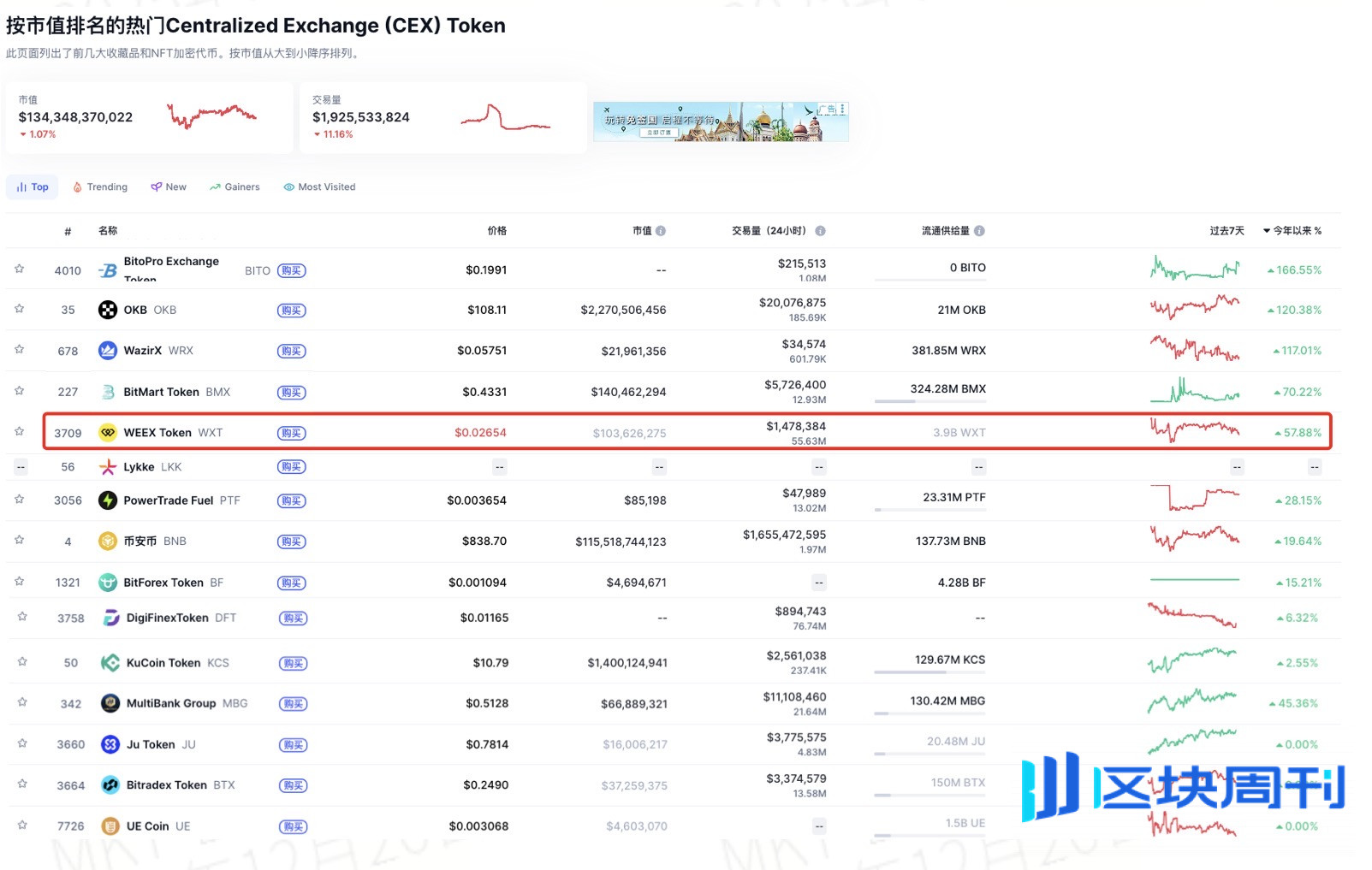This screenshot has height=870, width=1372.
Task: Click the KuCoin Token logo
Action: pos(108,662)
